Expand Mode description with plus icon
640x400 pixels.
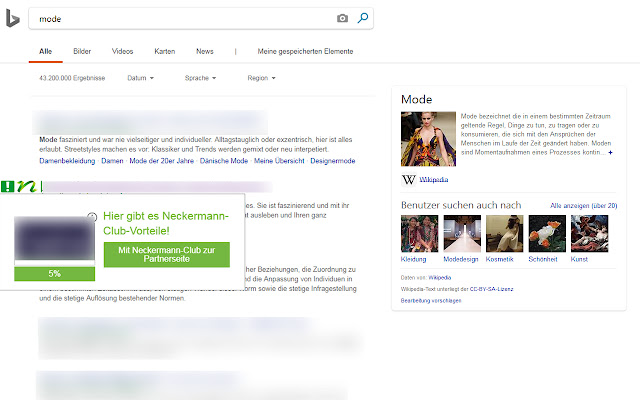pyautogui.click(x=610, y=153)
